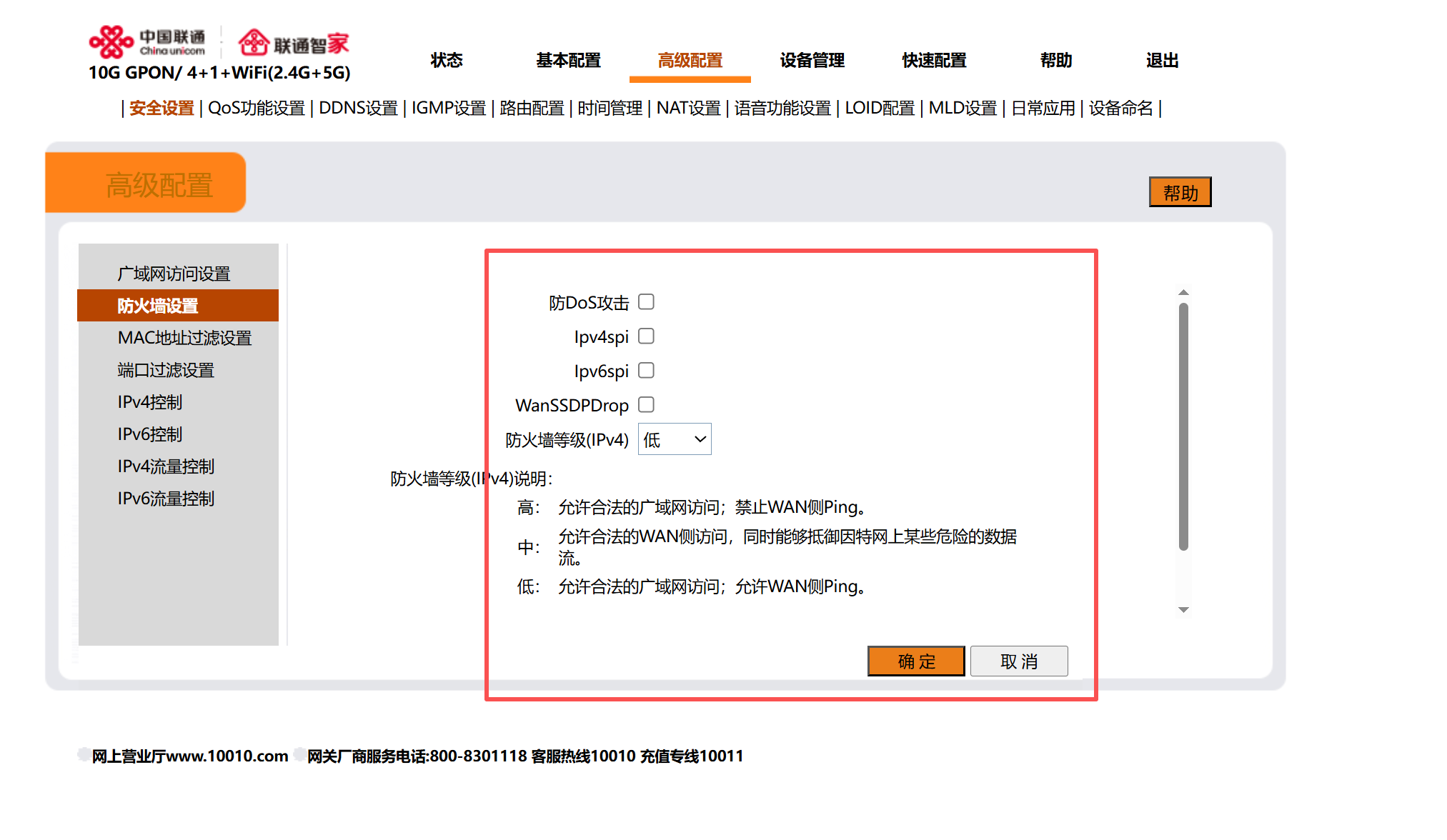Image resolution: width=1447 pixels, height=840 pixels.
Task: Click the 确定 confirm button
Action: [x=916, y=661]
